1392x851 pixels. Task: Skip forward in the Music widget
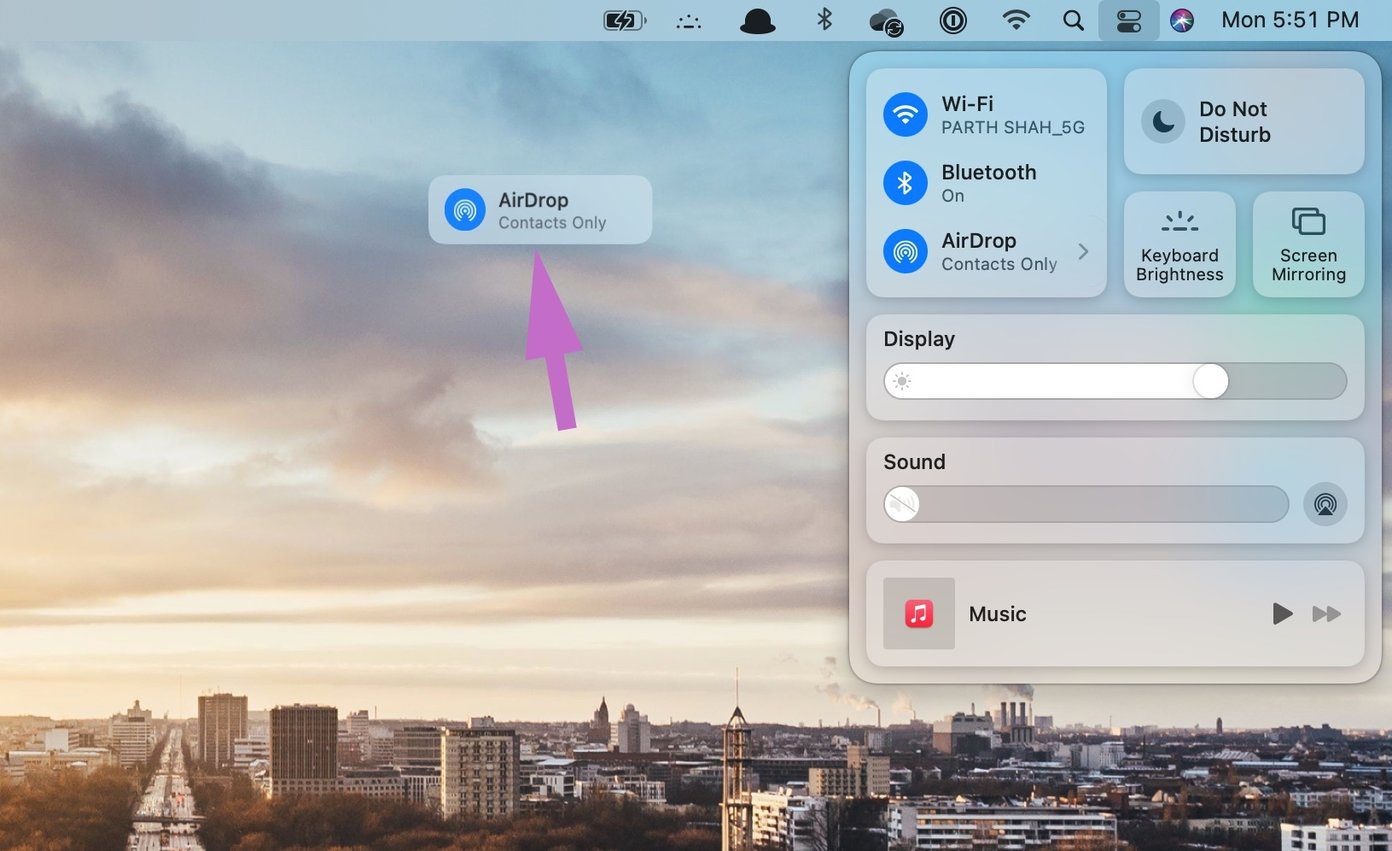[1326, 614]
